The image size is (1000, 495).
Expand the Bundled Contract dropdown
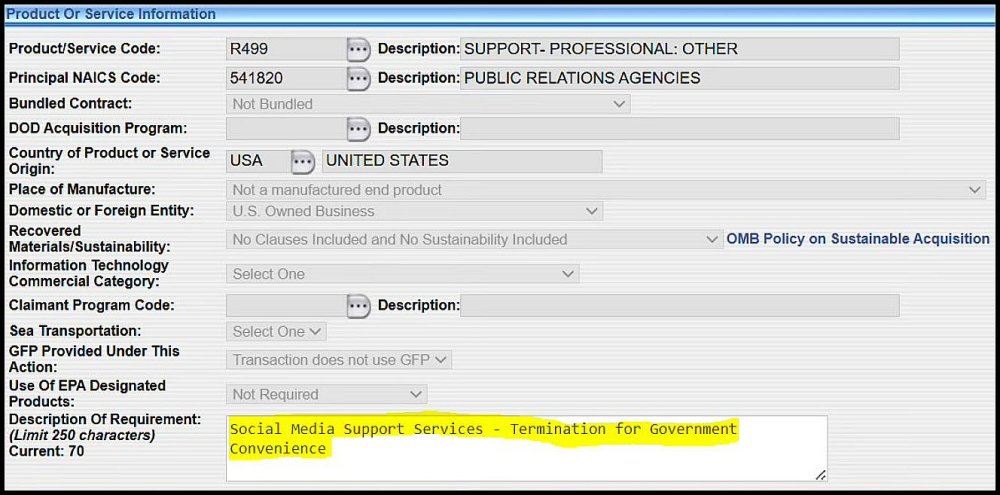coord(428,104)
